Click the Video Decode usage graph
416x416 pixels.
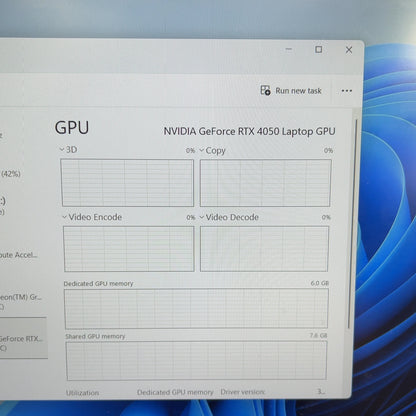pos(264,249)
